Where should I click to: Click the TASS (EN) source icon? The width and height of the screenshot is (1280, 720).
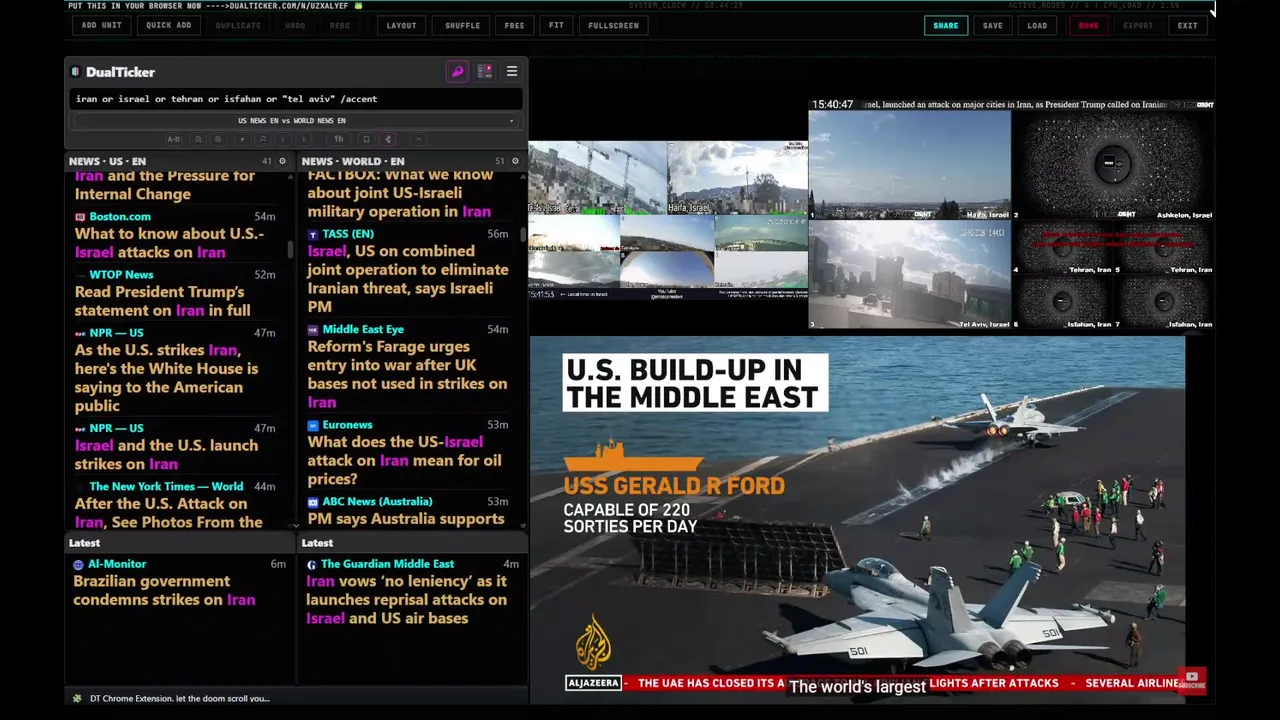point(313,234)
